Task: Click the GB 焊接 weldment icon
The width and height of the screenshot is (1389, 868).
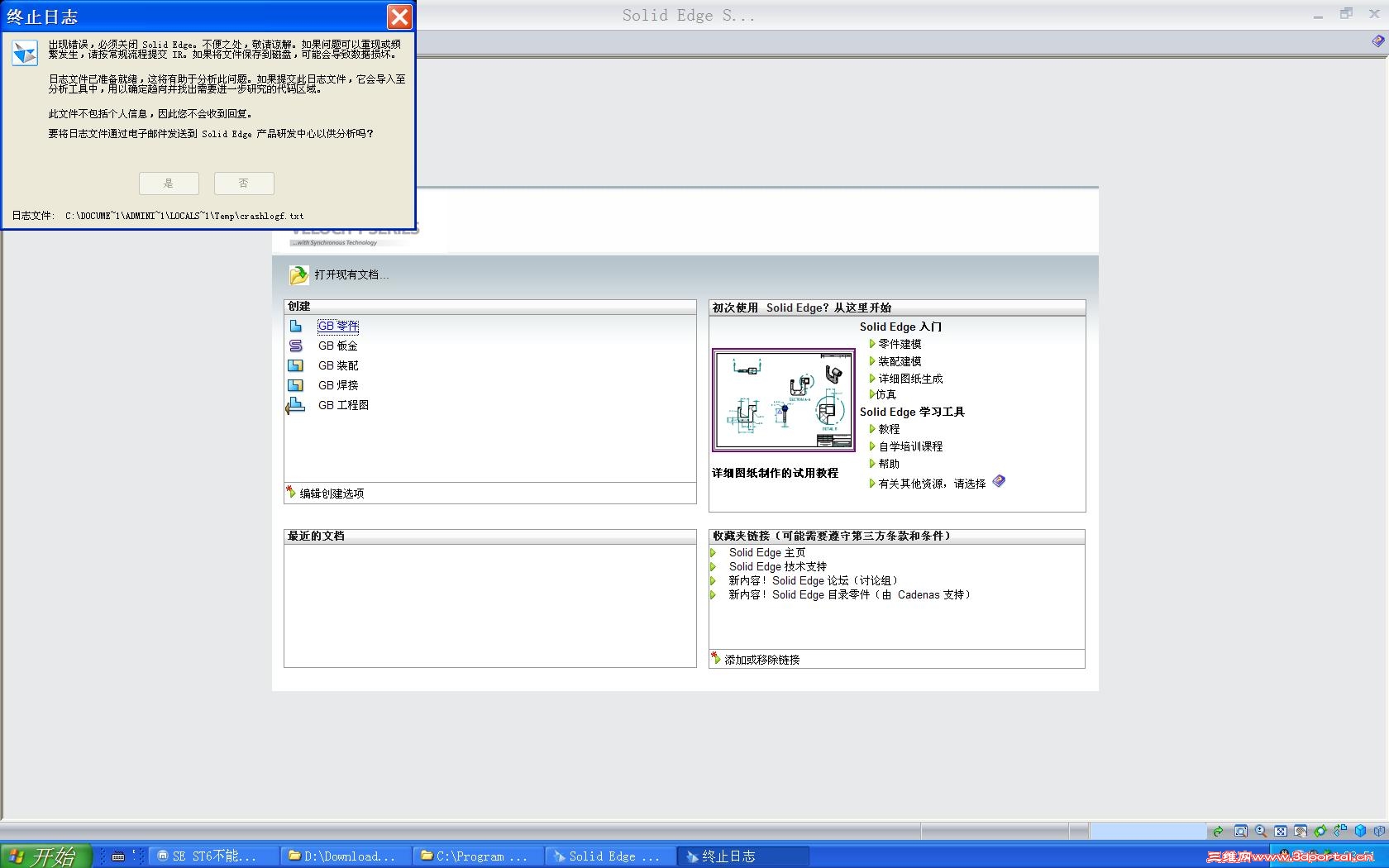Action: (x=295, y=385)
